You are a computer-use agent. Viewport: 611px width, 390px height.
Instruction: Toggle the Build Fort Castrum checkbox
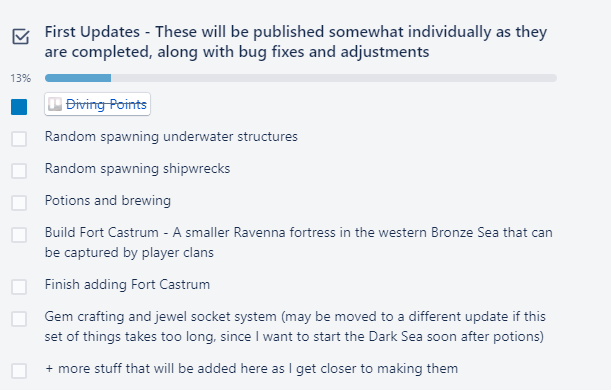point(19,235)
